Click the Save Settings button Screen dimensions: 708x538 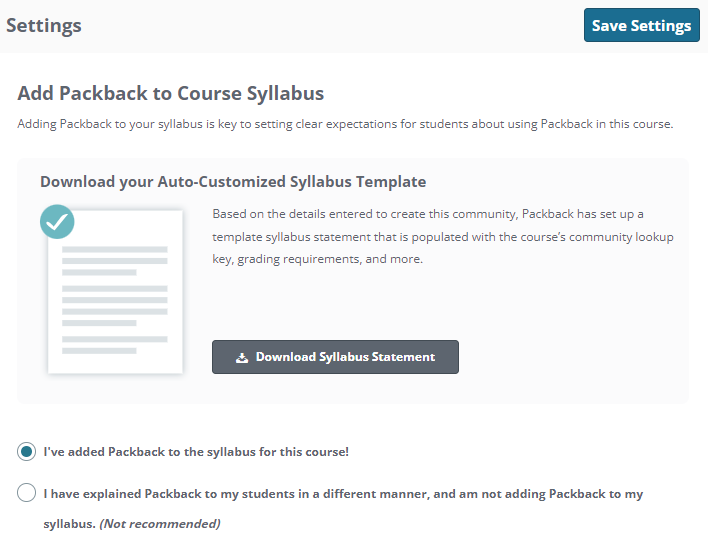pyautogui.click(x=641, y=26)
